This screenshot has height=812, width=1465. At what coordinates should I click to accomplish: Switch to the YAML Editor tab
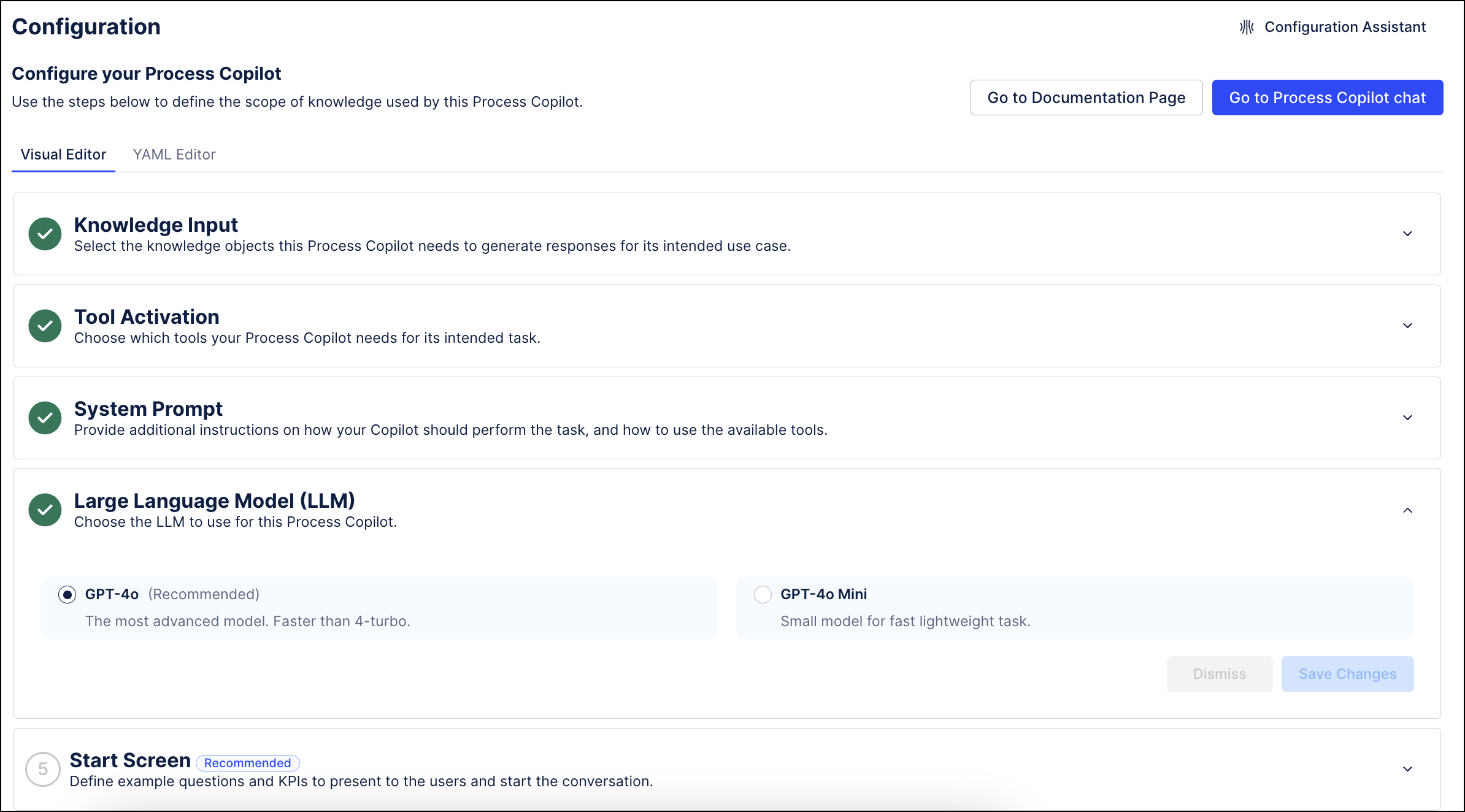176,154
